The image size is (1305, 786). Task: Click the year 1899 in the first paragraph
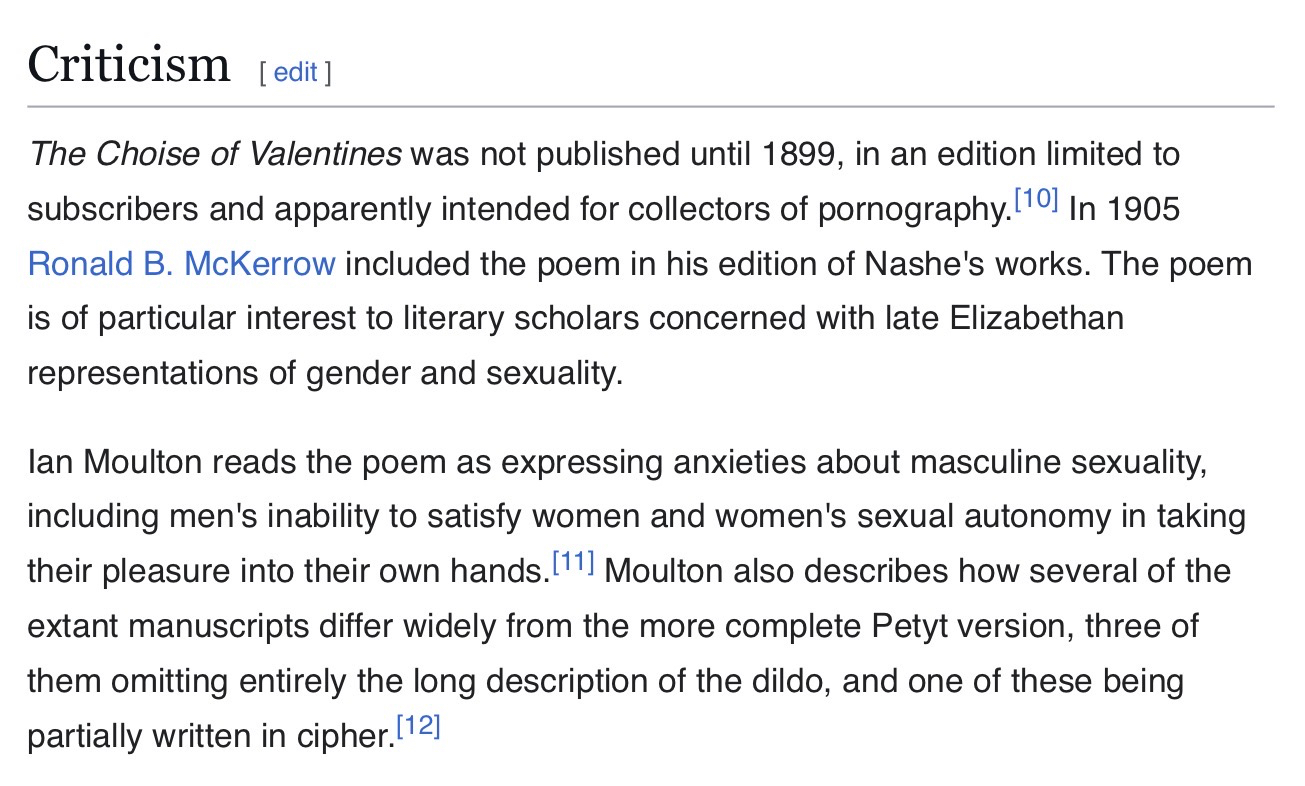pyautogui.click(x=797, y=154)
